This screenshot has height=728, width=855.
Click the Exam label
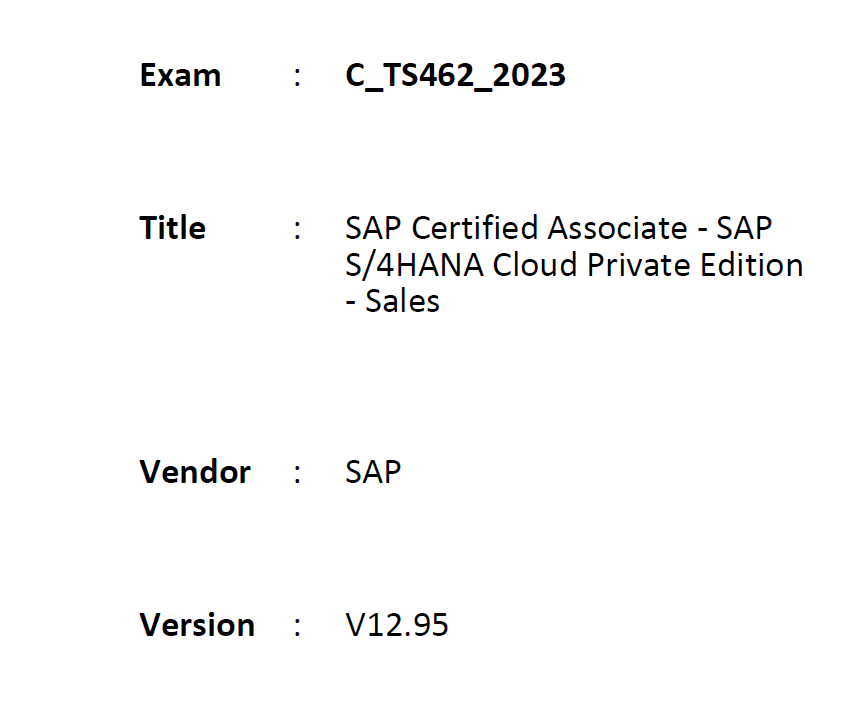[x=180, y=75]
